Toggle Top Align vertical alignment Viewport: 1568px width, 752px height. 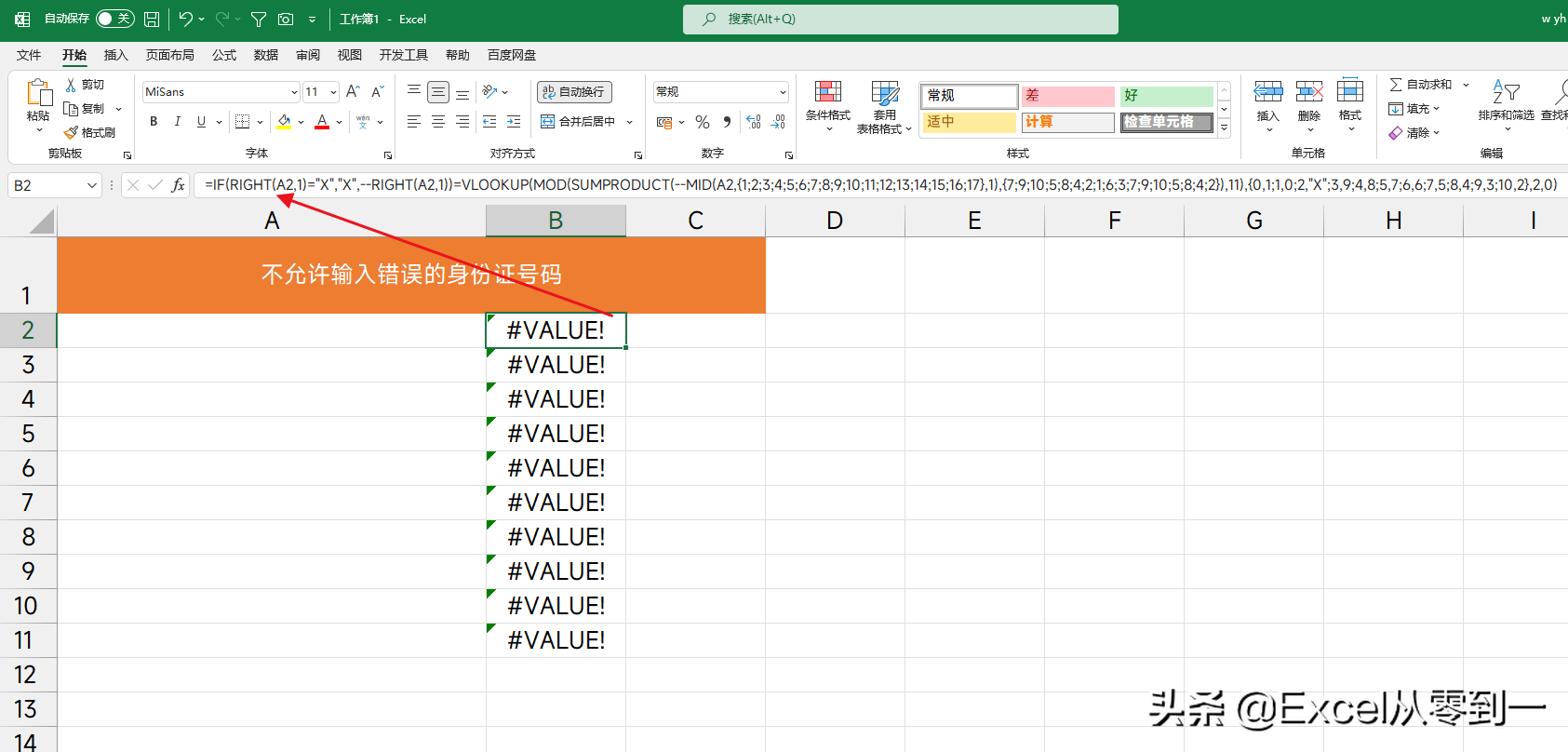(414, 91)
